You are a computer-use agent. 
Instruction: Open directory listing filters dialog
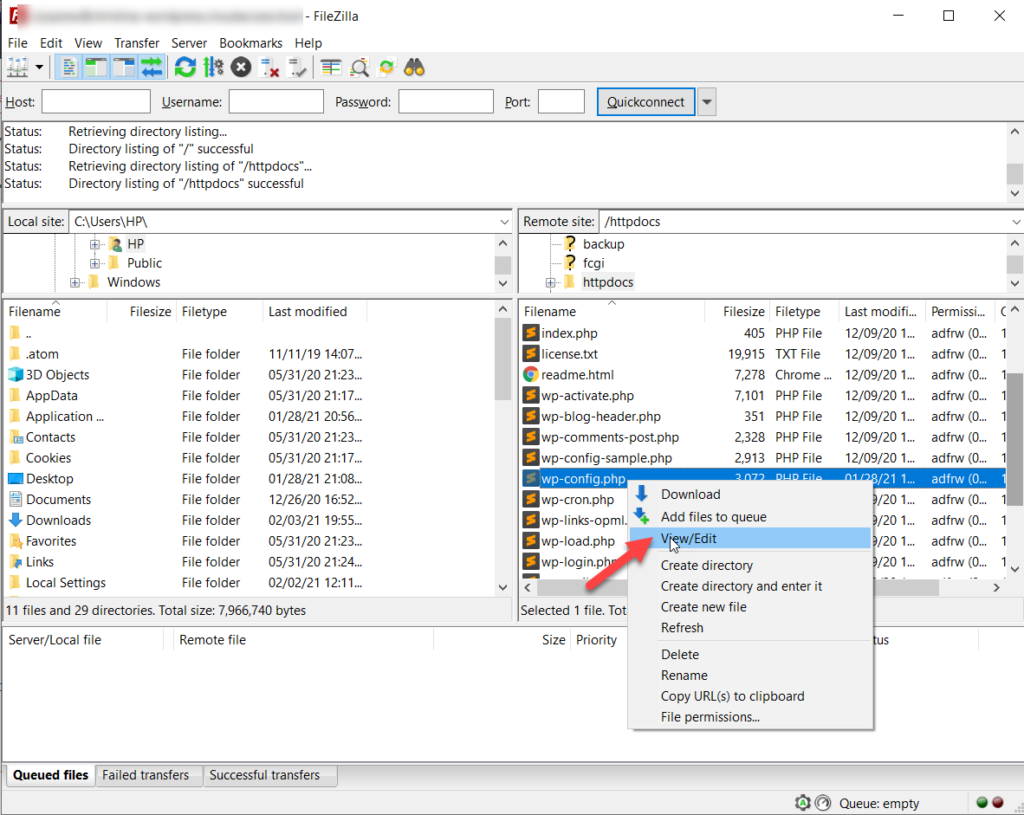point(331,67)
